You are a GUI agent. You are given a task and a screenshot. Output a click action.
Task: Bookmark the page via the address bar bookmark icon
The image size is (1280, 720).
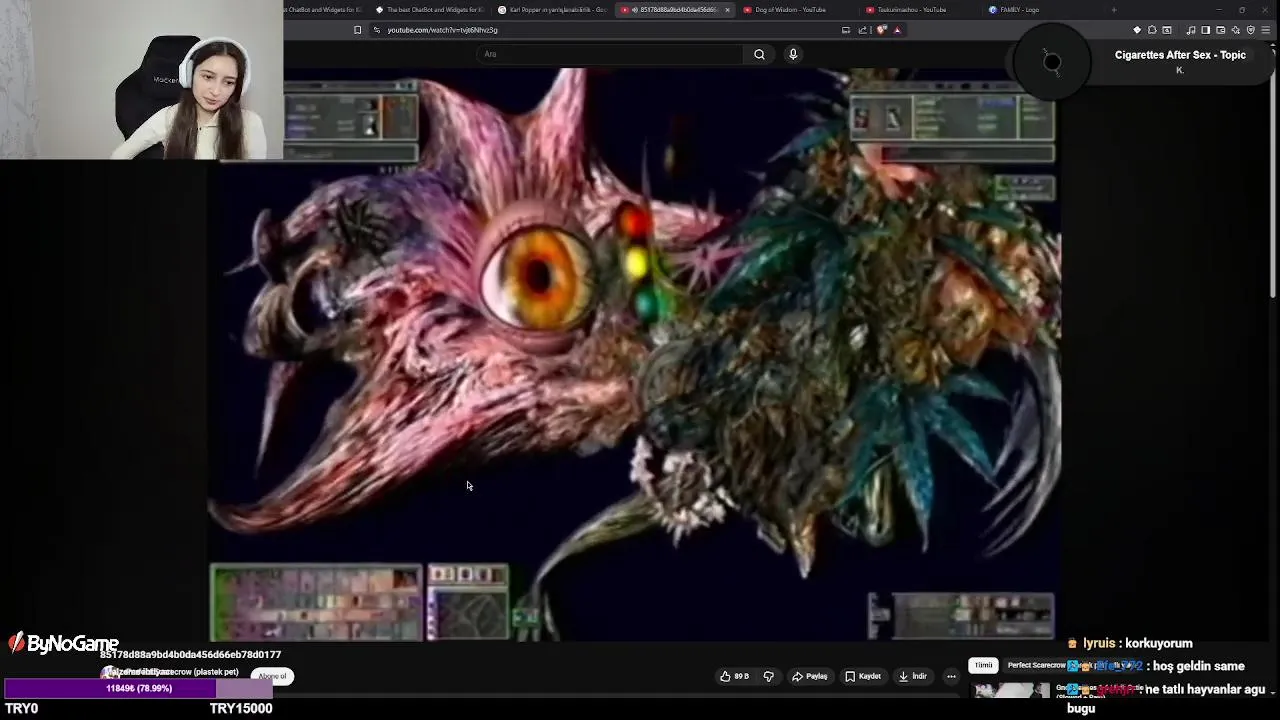click(358, 30)
